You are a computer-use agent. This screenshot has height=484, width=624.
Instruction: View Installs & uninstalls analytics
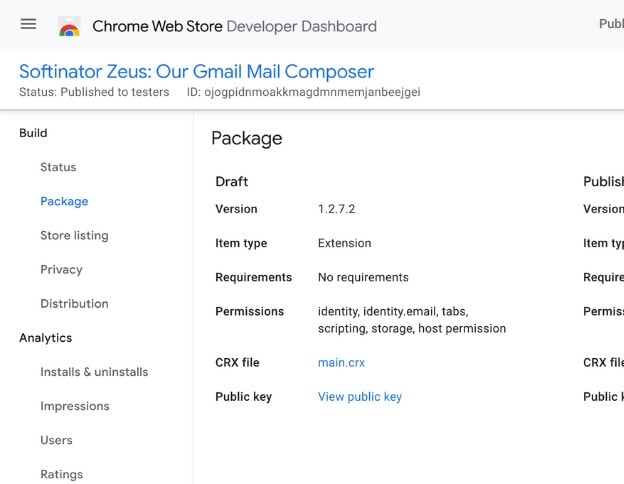94,372
